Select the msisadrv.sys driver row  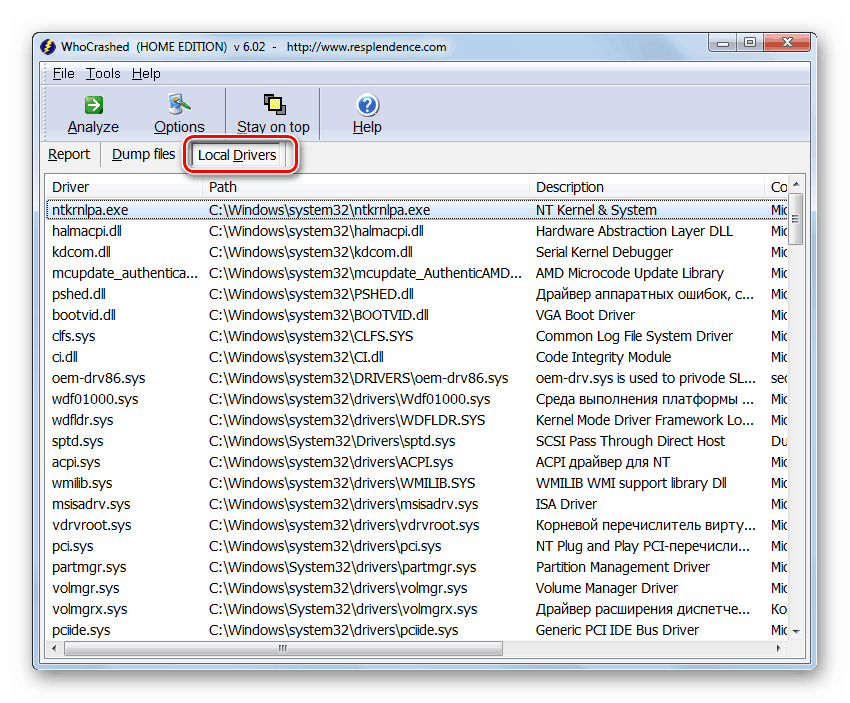coord(417,505)
